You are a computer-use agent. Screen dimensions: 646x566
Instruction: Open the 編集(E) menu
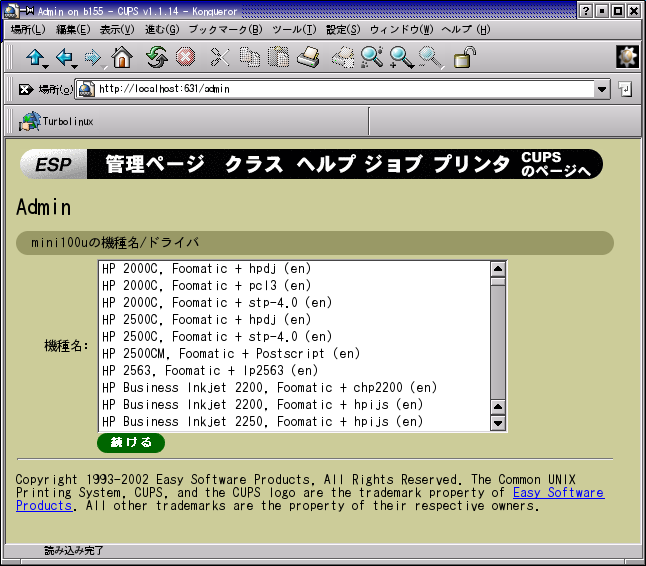point(73,29)
